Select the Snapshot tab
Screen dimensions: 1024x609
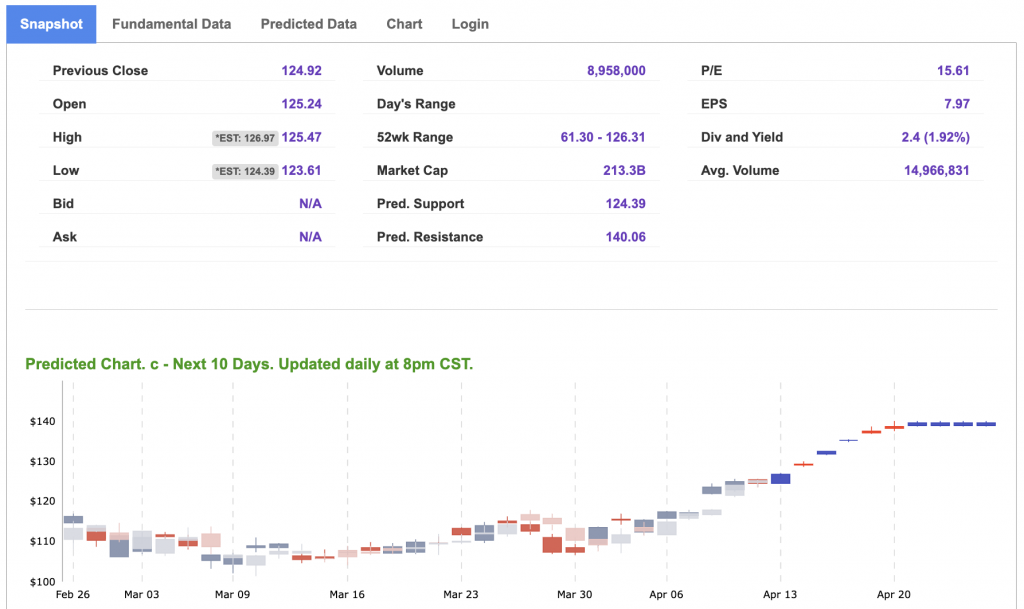tap(51, 24)
